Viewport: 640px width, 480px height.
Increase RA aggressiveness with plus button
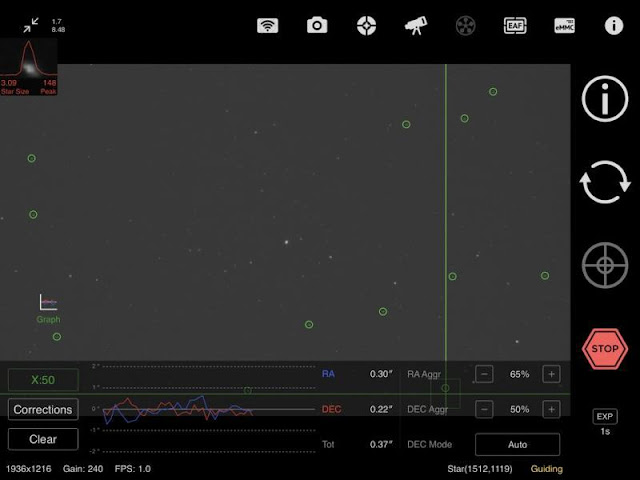[x=550, y=374]
